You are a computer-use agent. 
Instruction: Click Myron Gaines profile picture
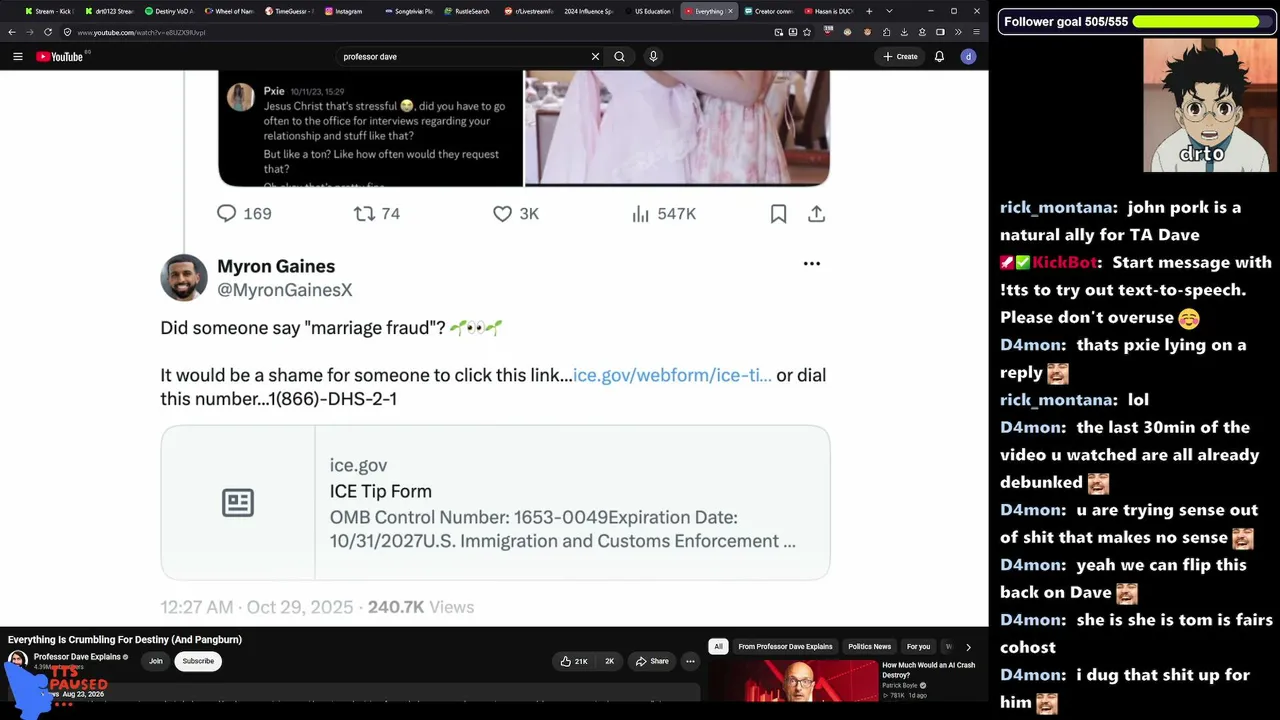click(184, 278)
